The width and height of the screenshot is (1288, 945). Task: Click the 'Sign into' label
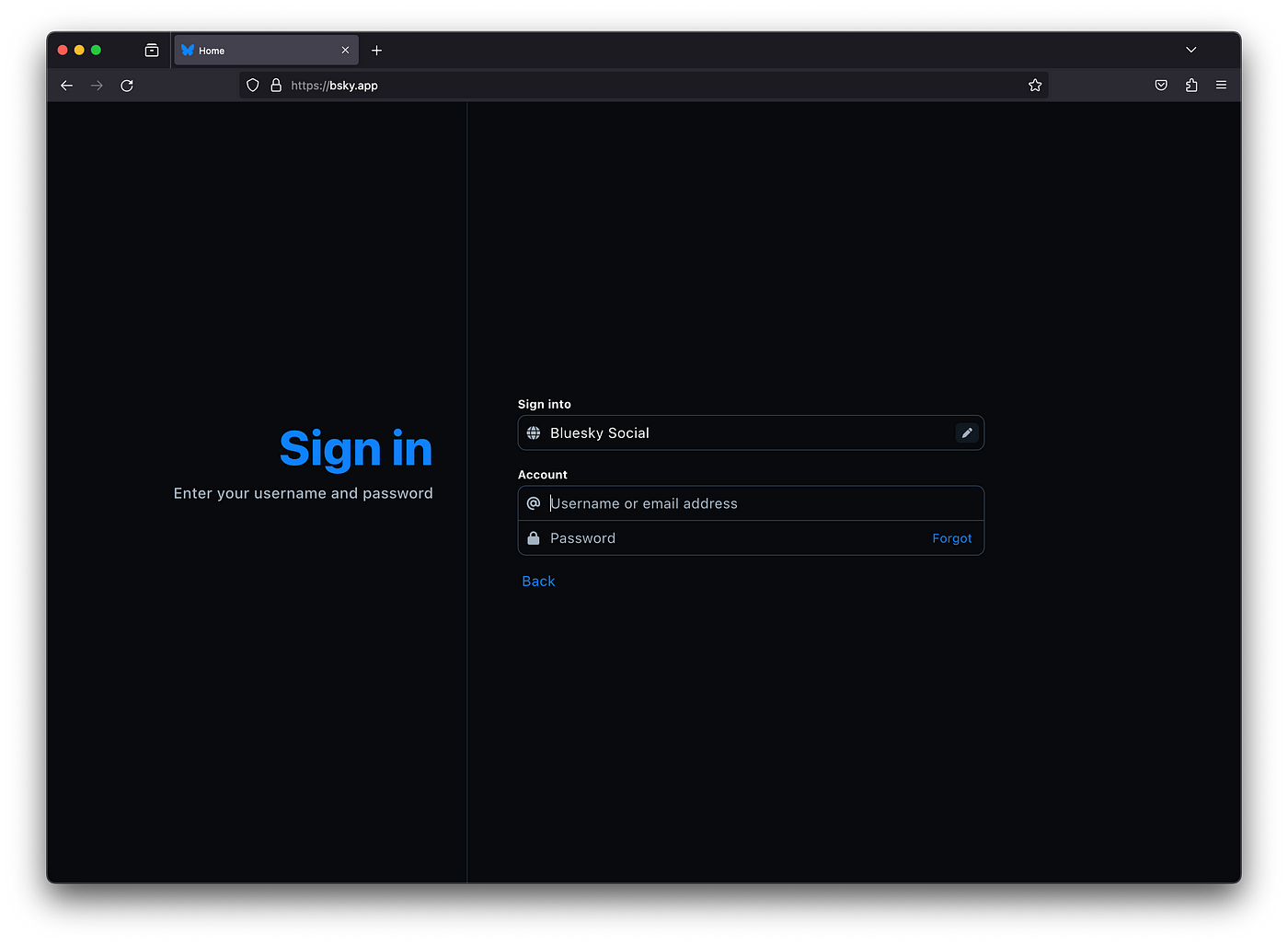(545, 404)
